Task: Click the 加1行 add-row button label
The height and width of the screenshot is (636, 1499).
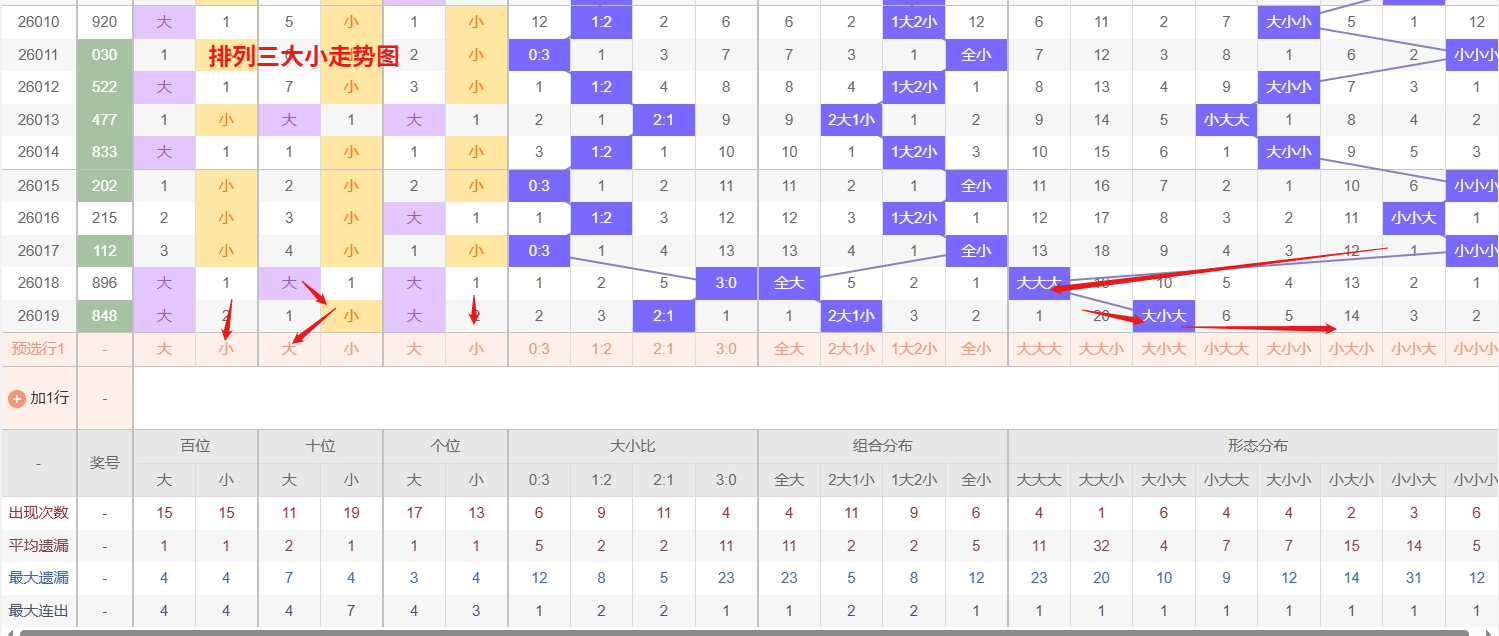Action: tap(49, 398)
